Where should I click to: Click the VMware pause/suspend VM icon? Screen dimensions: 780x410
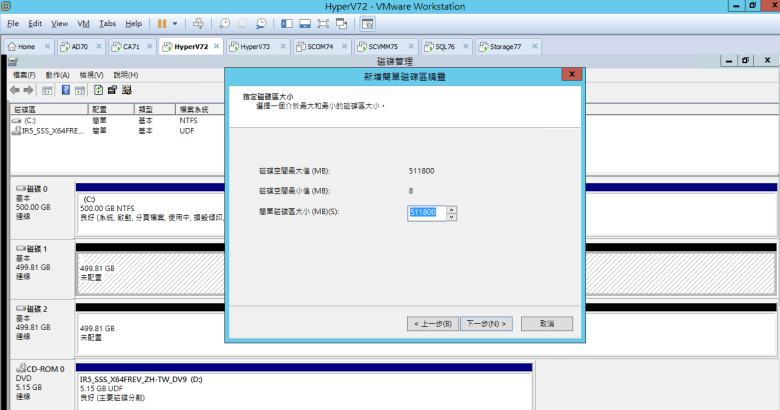(x=162, y=22)
